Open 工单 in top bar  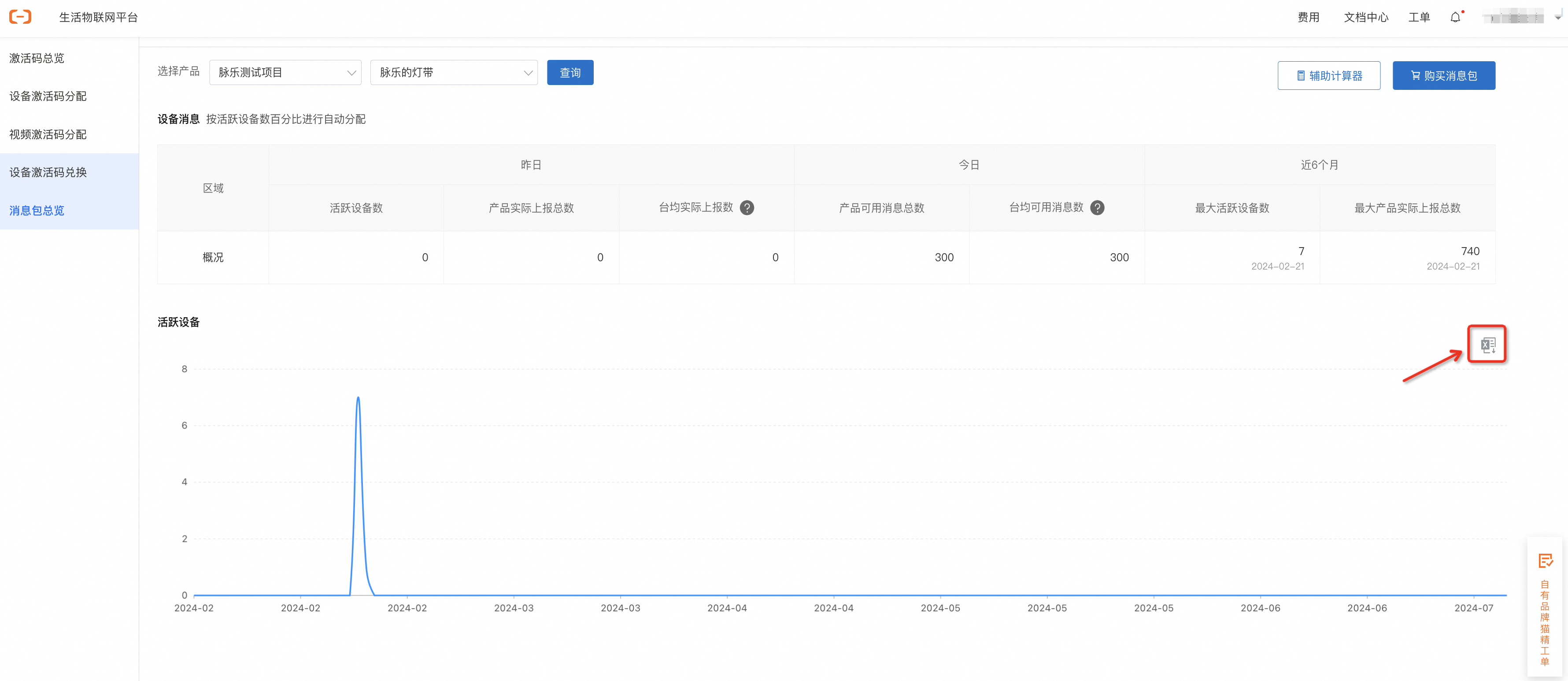click(1419, 18)
